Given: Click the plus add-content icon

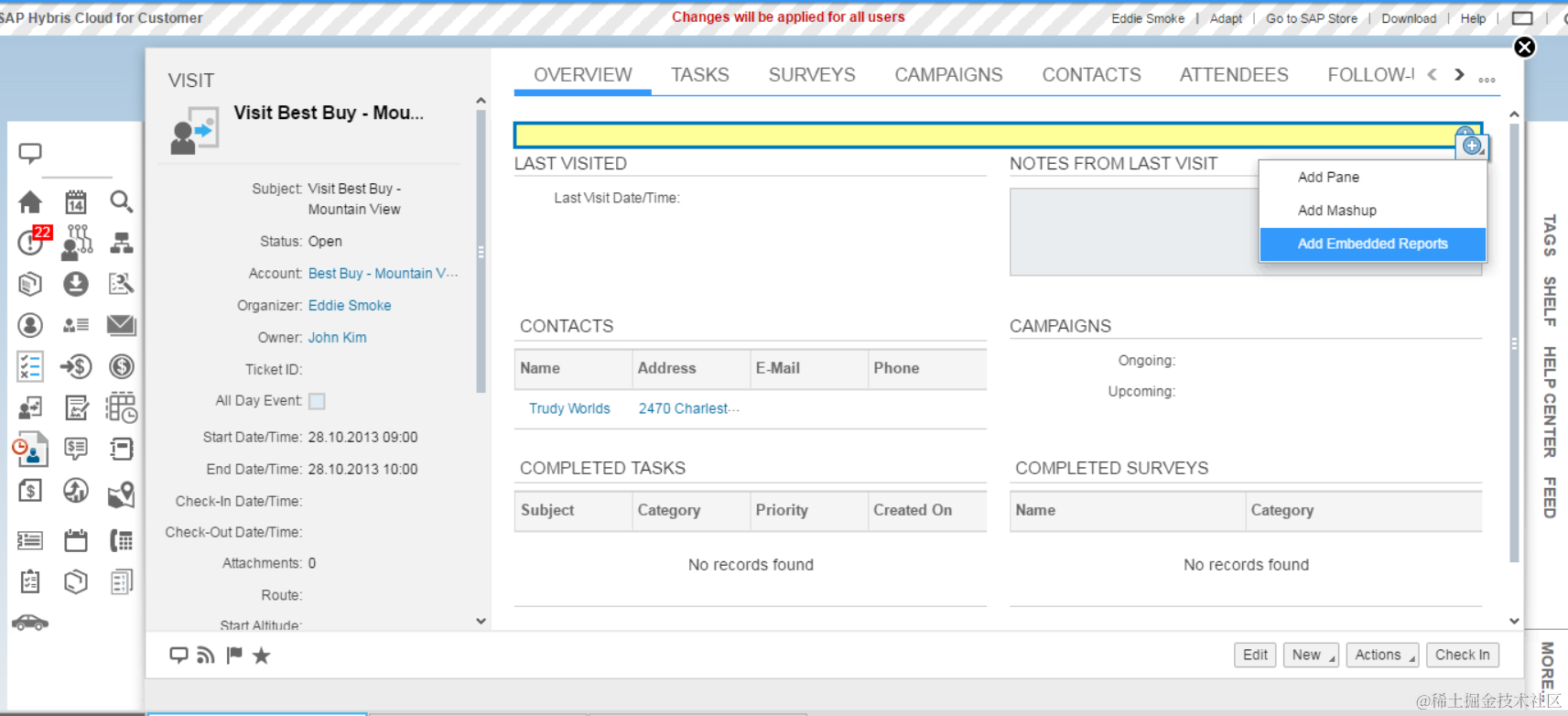Looking at the screenshot, I should click(1472, 146).
